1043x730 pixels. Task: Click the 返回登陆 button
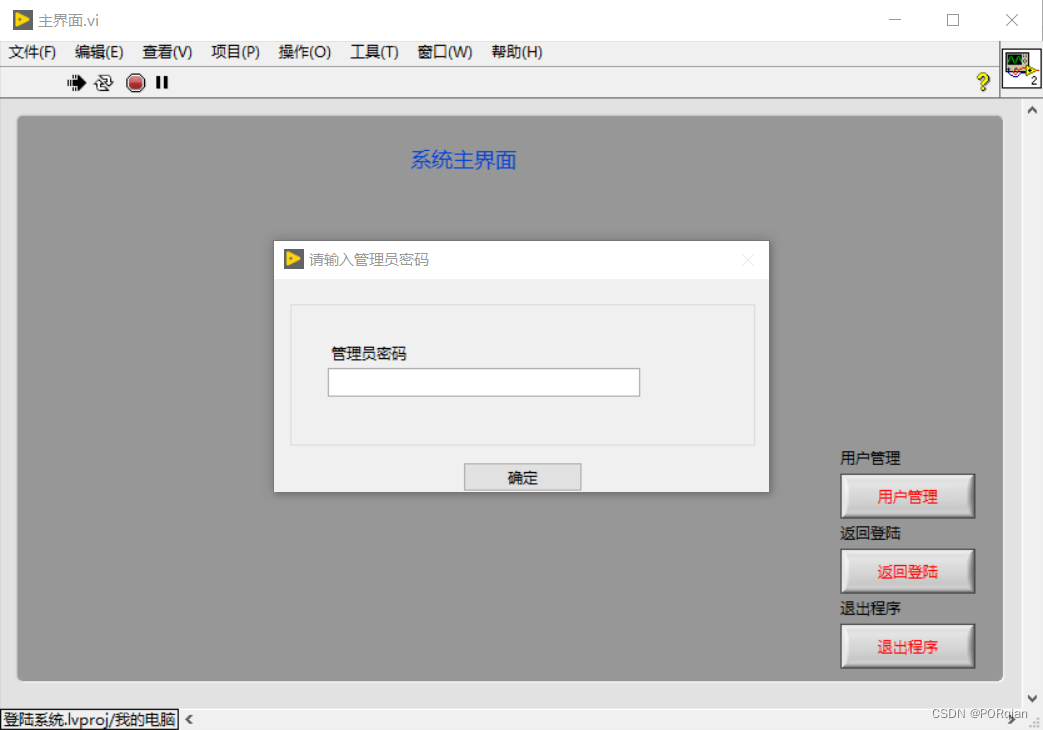906,570
